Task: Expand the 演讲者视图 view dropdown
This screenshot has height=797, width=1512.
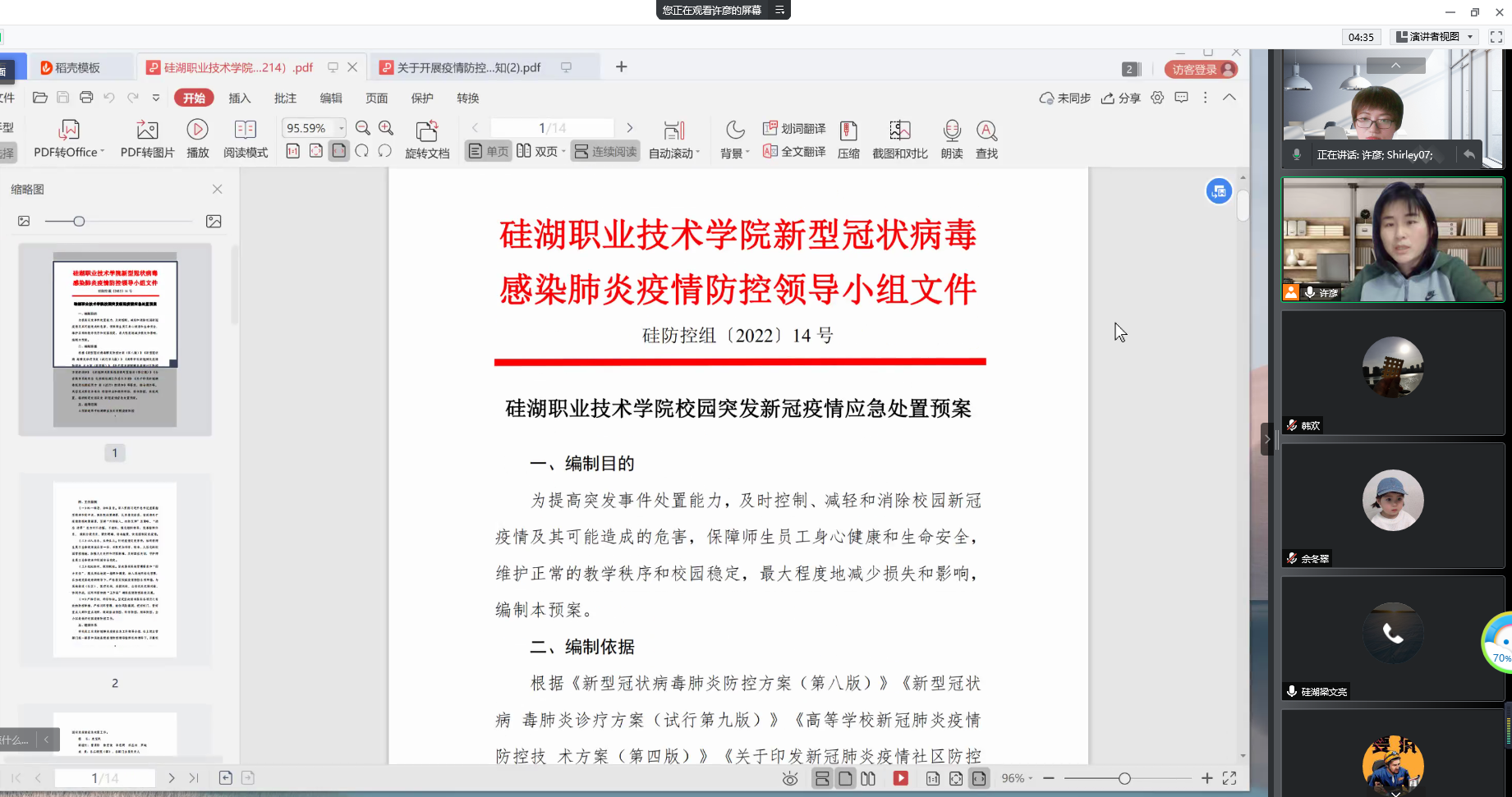Action: coord(1470,37)
